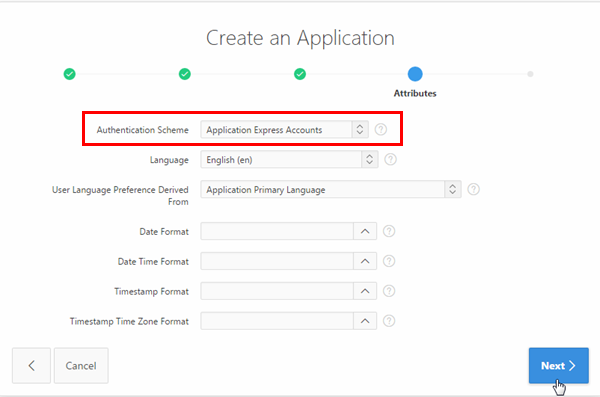600x397 pixels.
Task: Expand the Timestamp Format list arrow
Action: click(x=365, y=291)
